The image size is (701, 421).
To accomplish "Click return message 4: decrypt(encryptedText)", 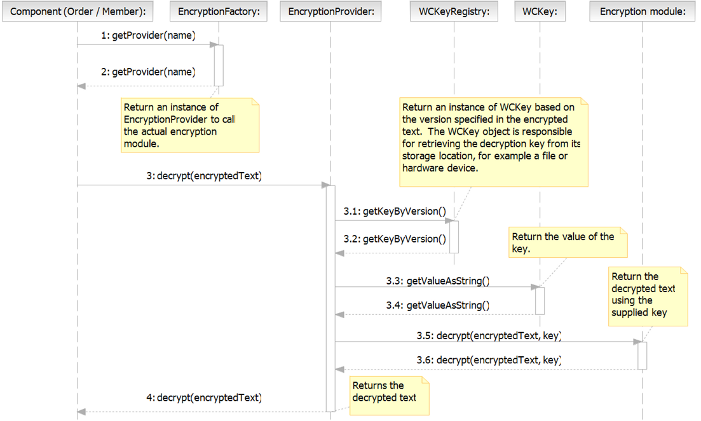I will tap(203, 398).
